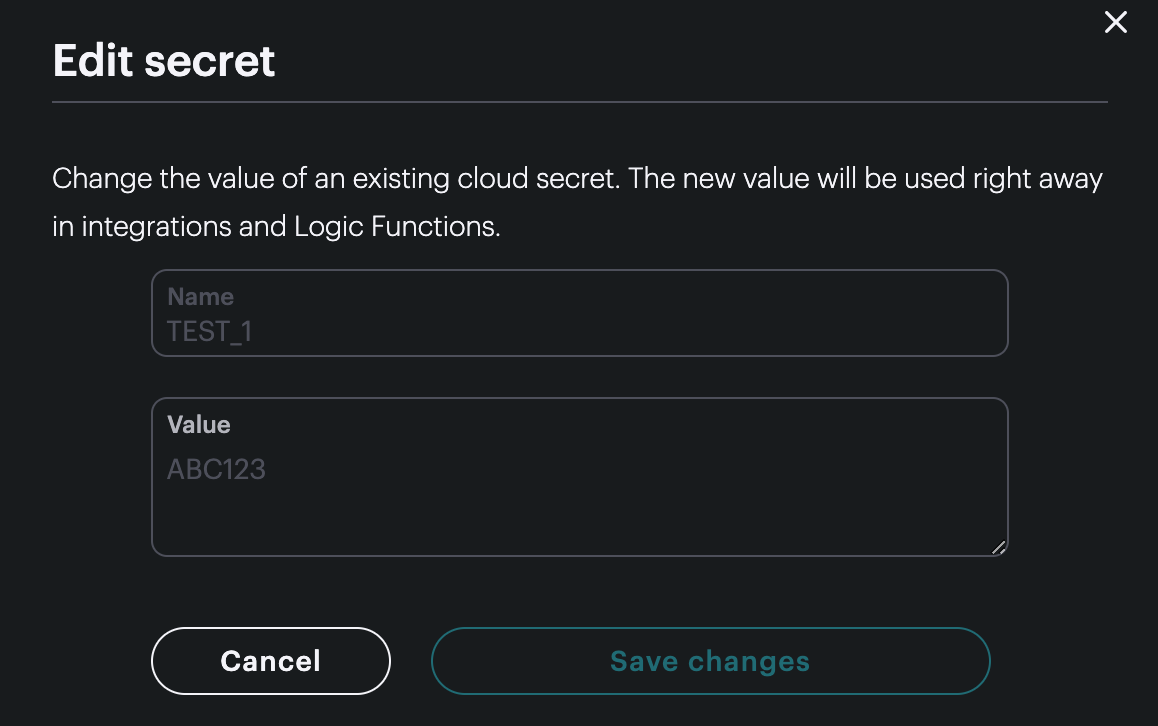Click the horizontal divider below the heading
This screenshot has height=726, width=1158.
(x=580, y=102)
